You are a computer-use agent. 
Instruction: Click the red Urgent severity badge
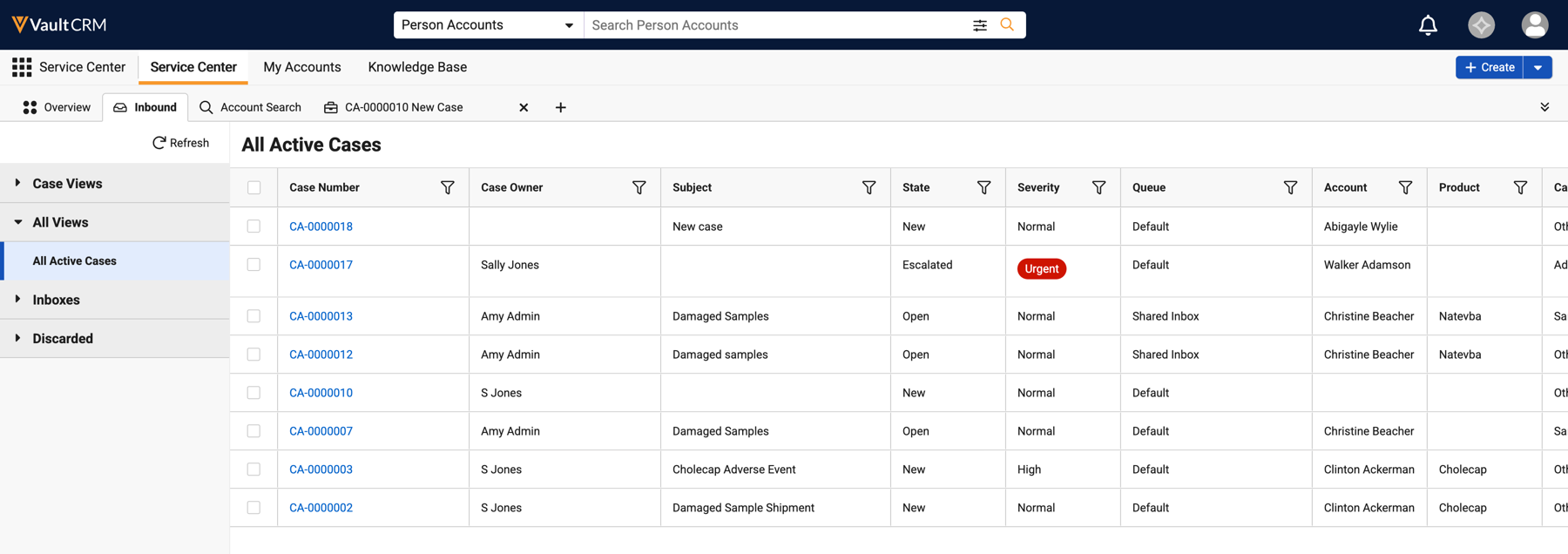1042,268
